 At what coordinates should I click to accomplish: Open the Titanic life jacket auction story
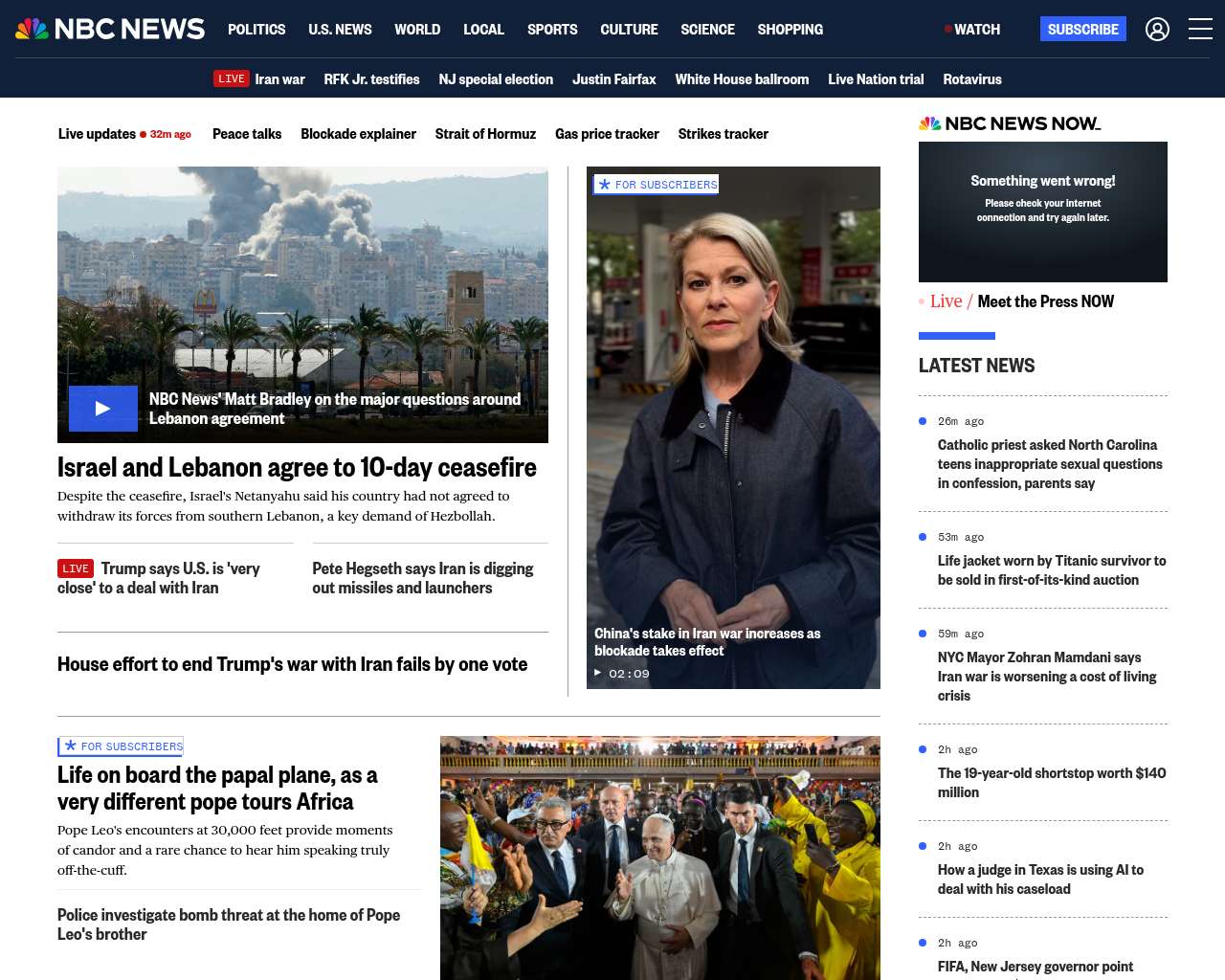1051,570
